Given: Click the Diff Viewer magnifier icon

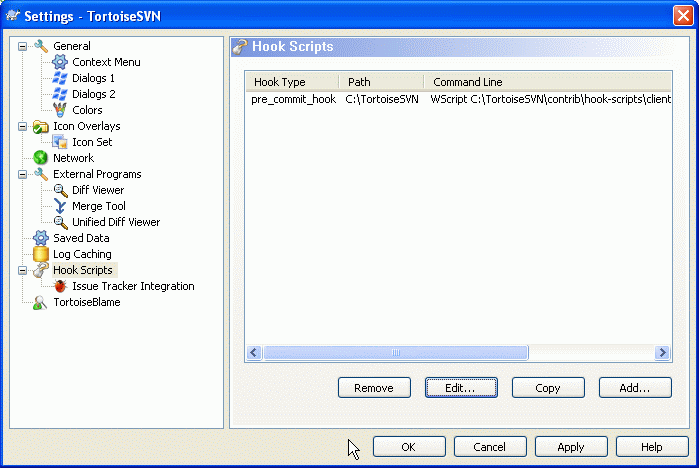Looking at the screenshot, I should (60, 190).
